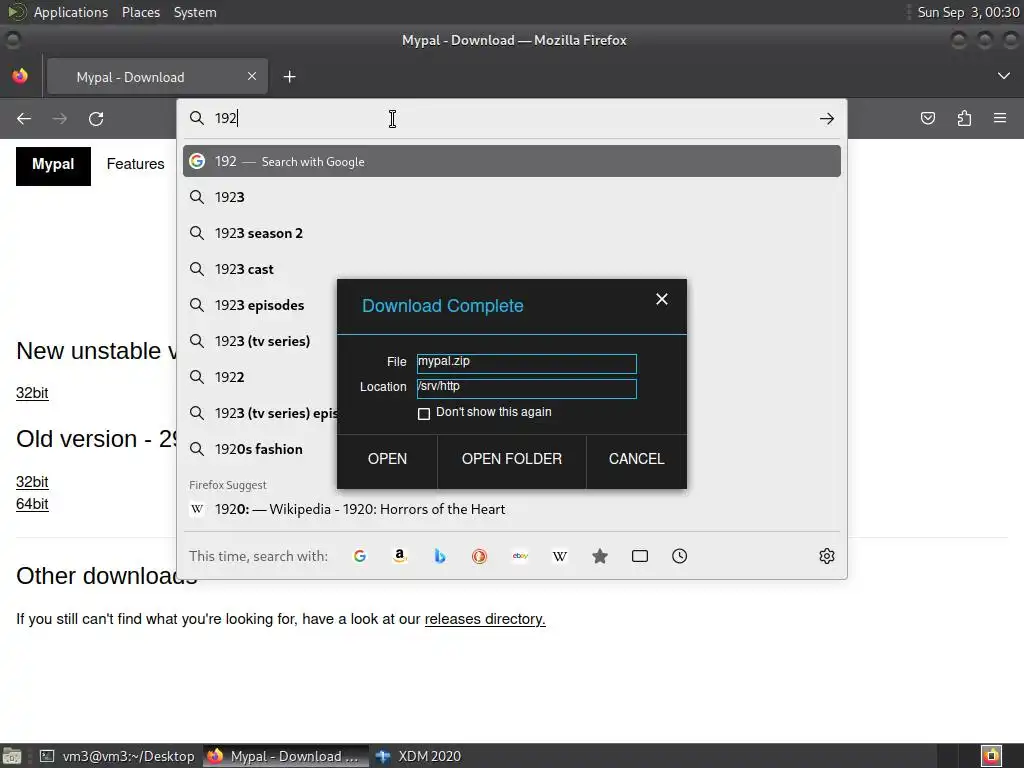1024x768 pixels.
Task: Search this time with Amazon
Action: point(400,556)
